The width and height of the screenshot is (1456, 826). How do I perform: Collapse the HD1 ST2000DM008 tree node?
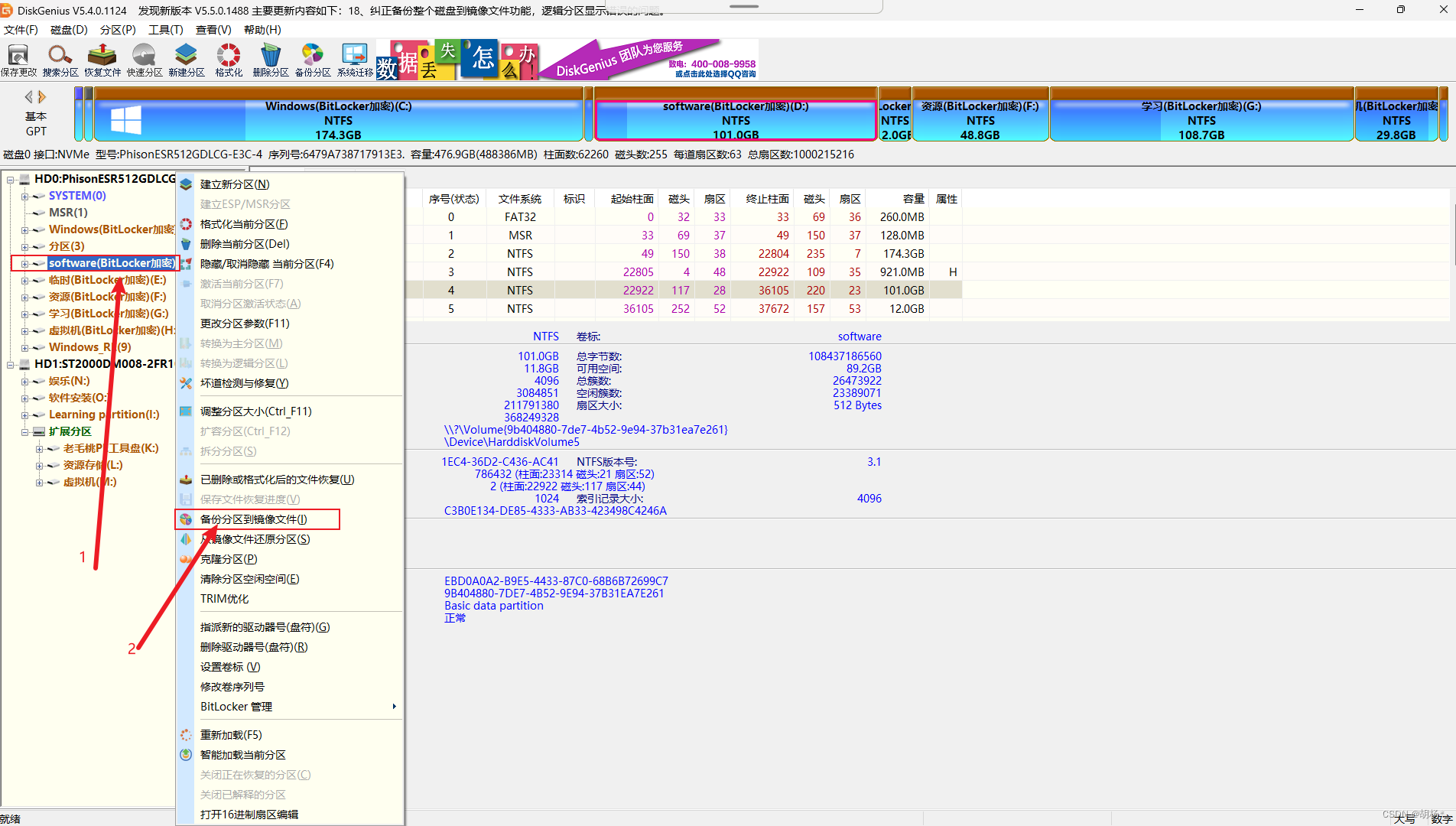(x=11, y=364)
